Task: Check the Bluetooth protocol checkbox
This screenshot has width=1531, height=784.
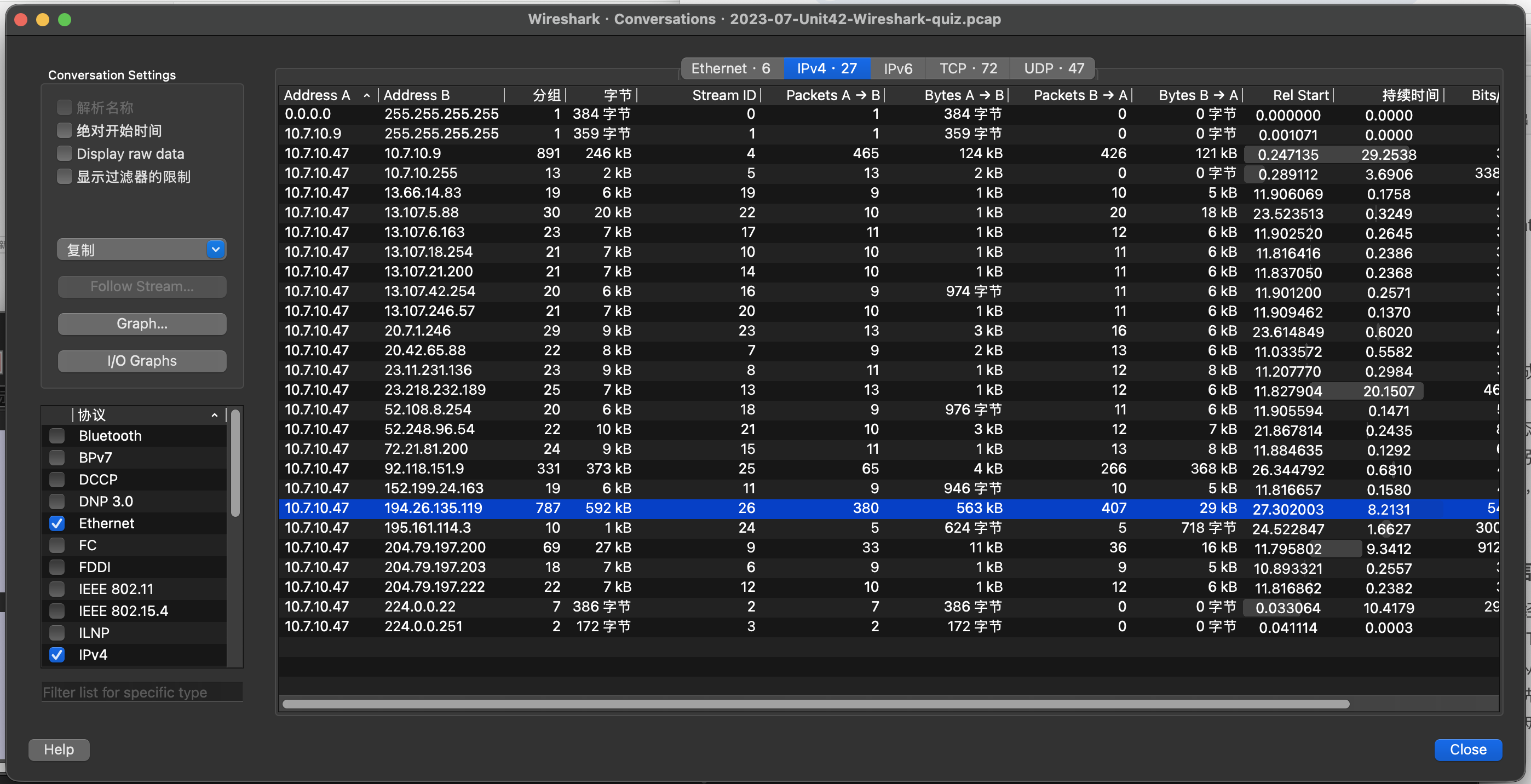Action: 57,436
